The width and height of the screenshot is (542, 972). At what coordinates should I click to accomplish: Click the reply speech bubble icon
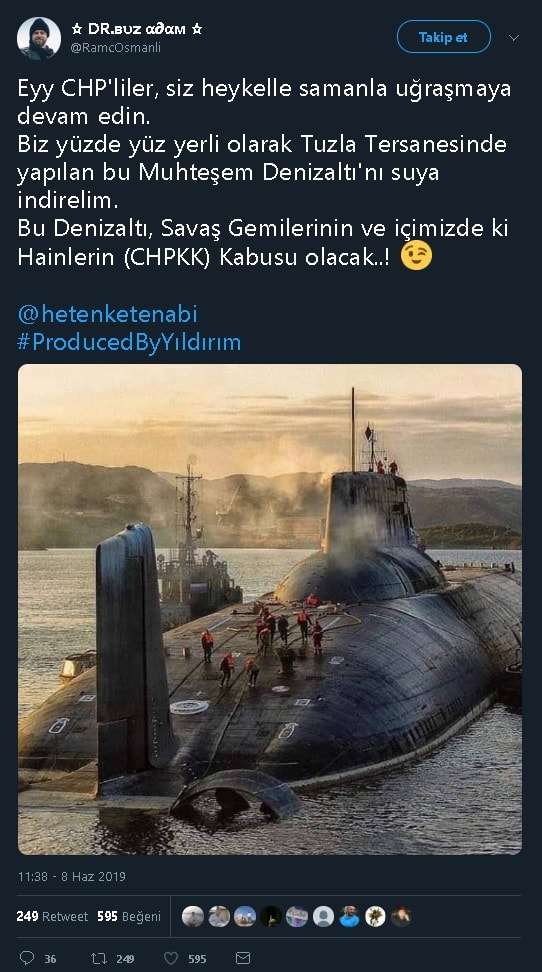27,958
